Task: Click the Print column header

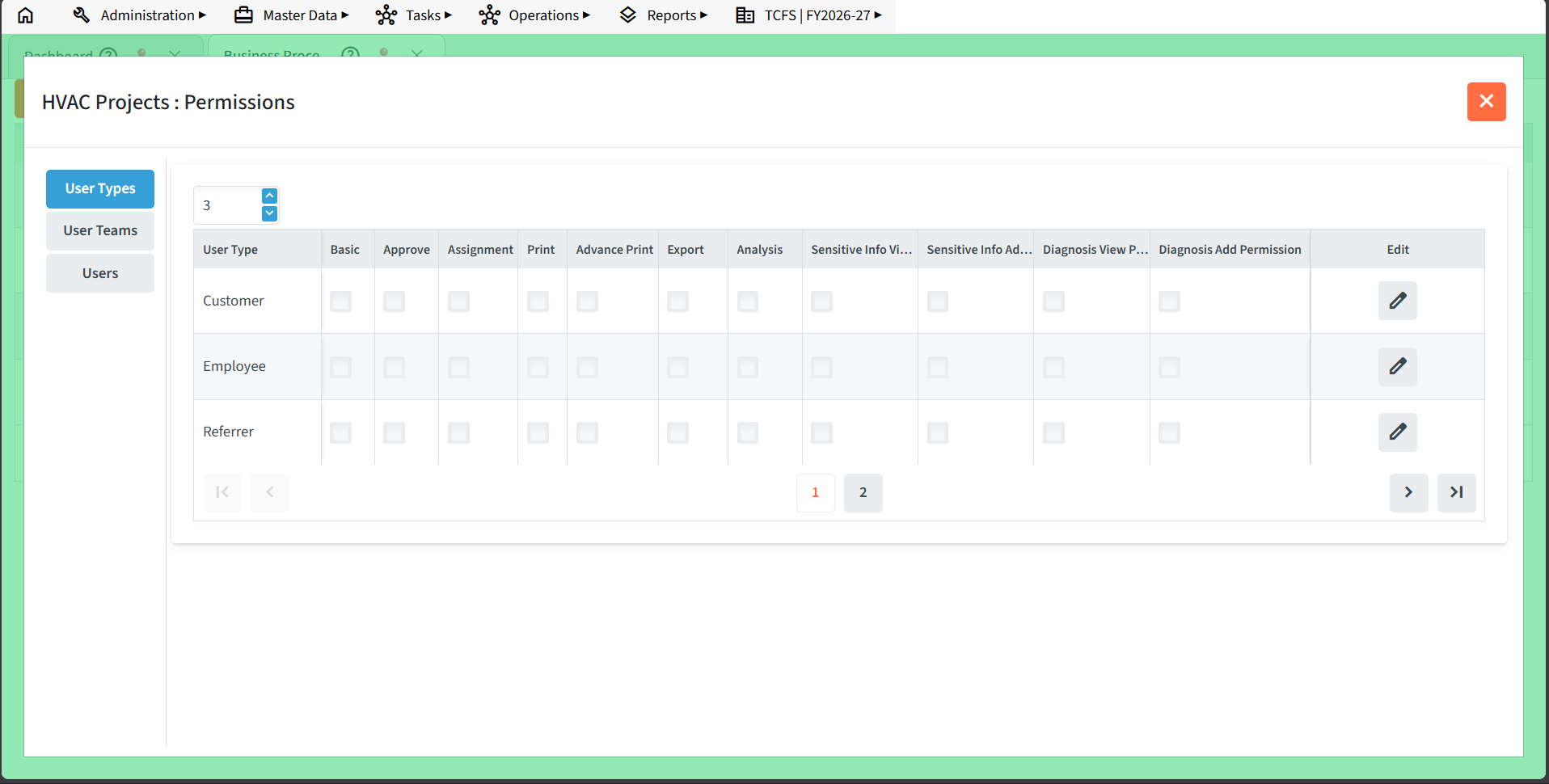Action: click(x=541, y=250)
